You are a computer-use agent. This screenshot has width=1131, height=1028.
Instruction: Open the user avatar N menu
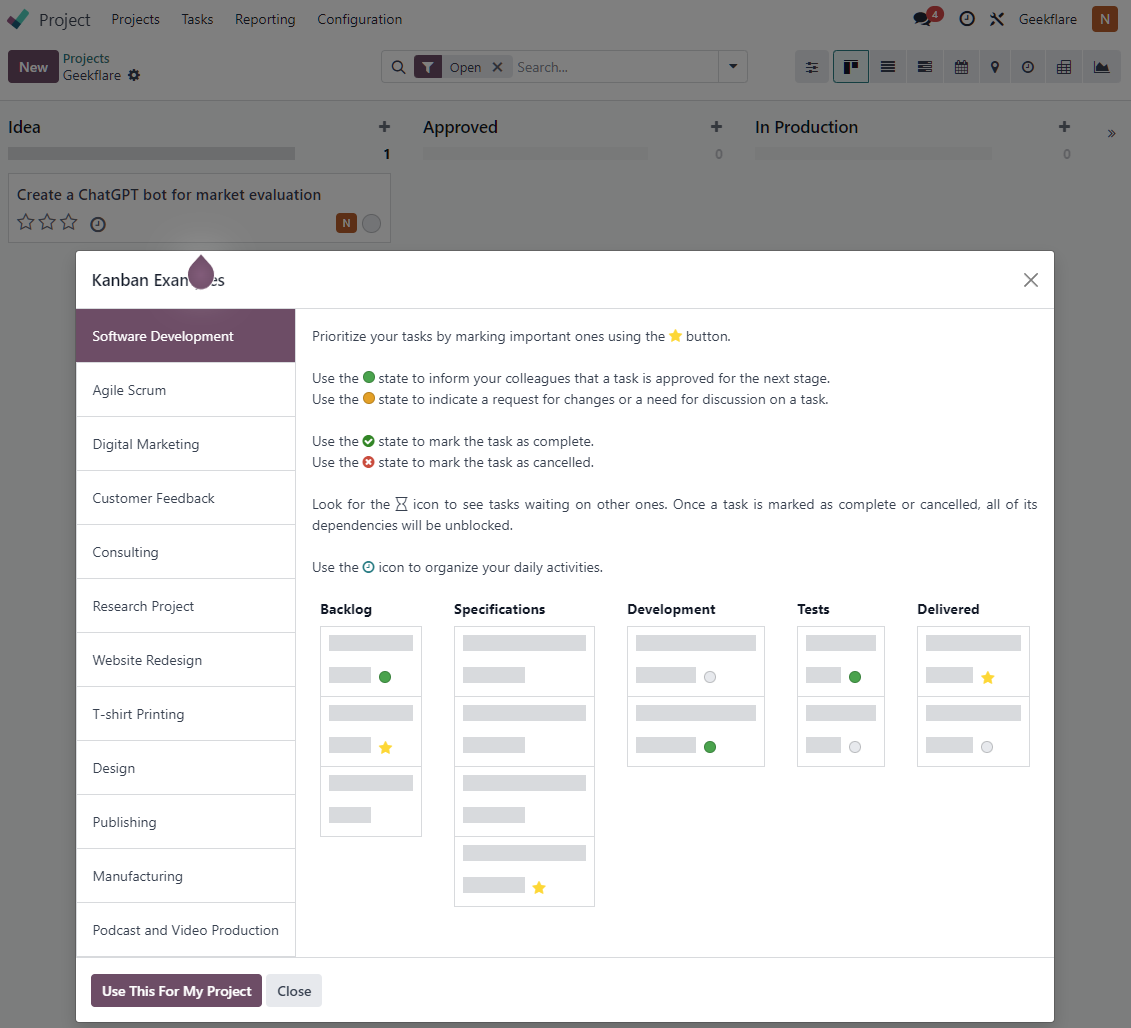tap(1104, 19)
